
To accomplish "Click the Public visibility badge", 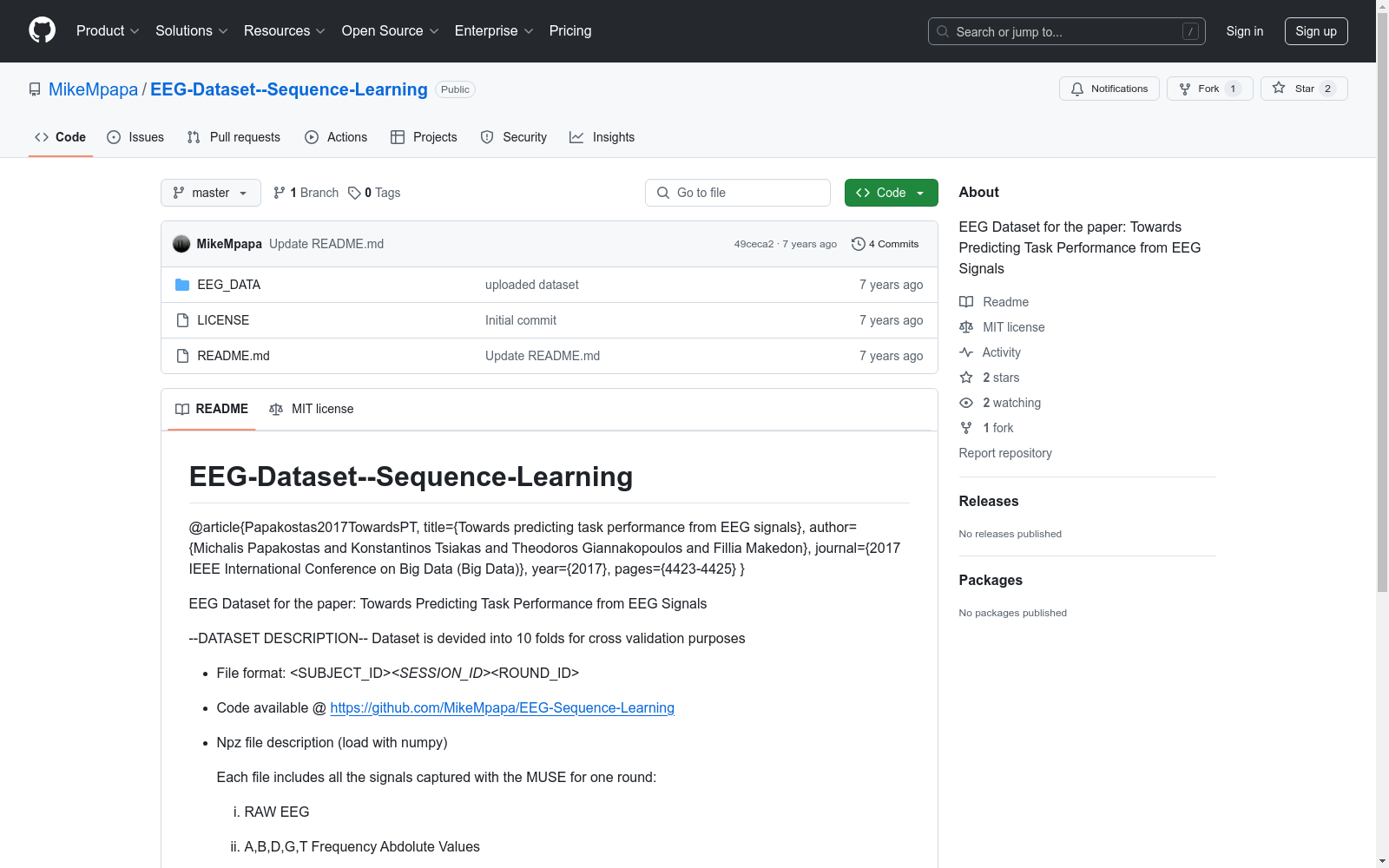I will pyautogui.click(x=455, y=89).
